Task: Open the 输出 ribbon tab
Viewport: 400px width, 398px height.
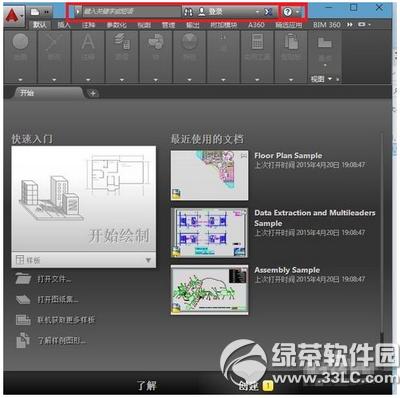Action: 193,25
